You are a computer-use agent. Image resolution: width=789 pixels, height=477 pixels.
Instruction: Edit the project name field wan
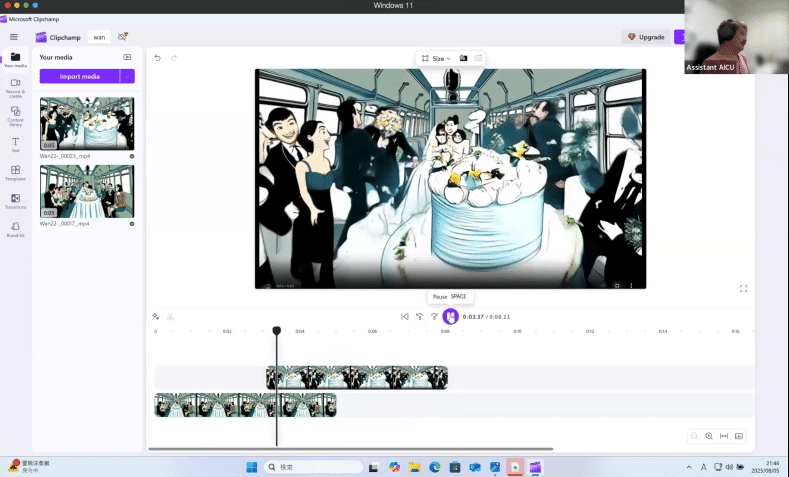[99, 37]
